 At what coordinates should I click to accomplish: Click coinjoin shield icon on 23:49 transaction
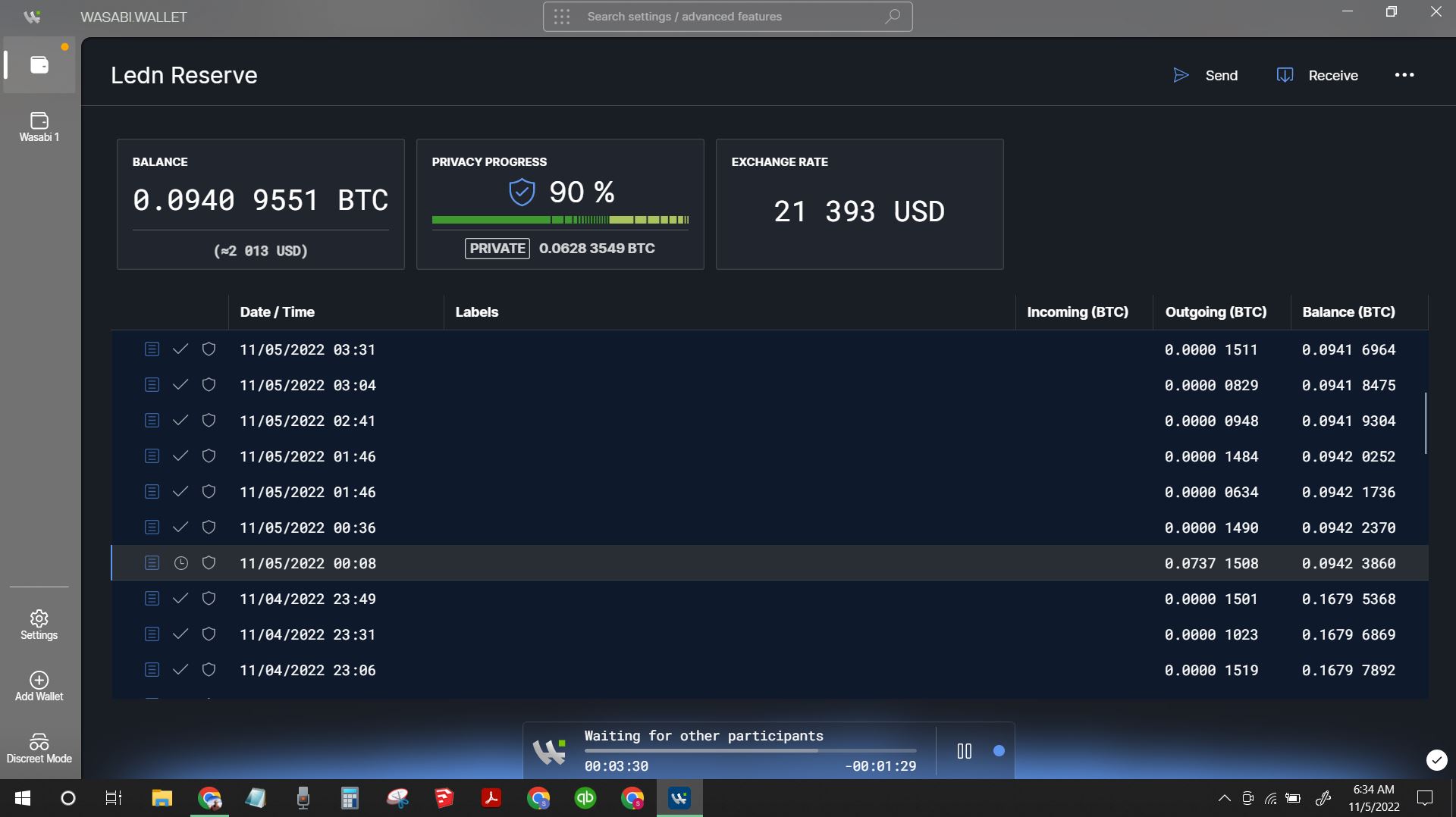point(209,599)
